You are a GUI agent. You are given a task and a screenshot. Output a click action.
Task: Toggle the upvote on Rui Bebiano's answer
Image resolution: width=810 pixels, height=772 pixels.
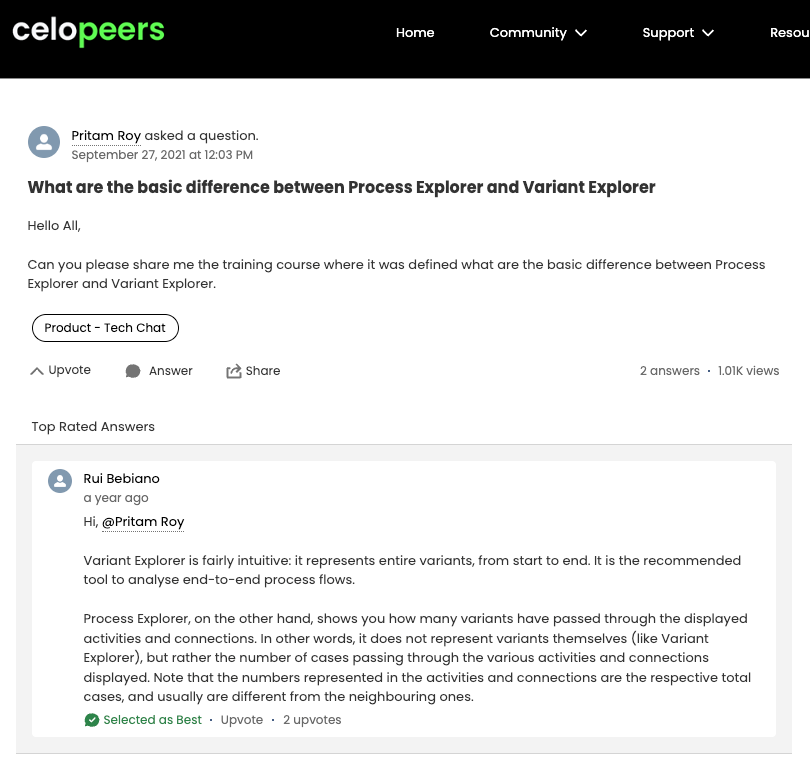pyautogui.click(x=241, y=719)
